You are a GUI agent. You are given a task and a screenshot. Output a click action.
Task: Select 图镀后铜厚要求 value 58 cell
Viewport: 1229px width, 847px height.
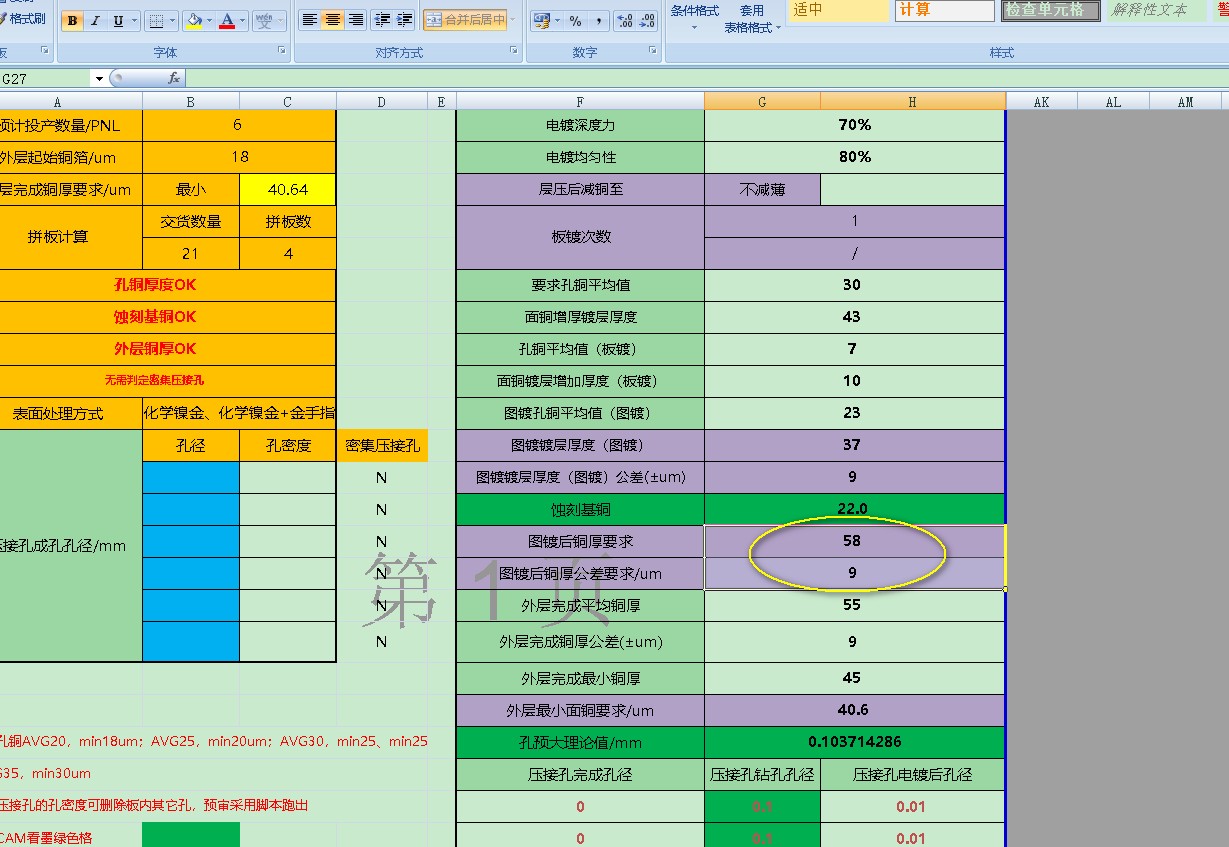click(x=855, y=541)
